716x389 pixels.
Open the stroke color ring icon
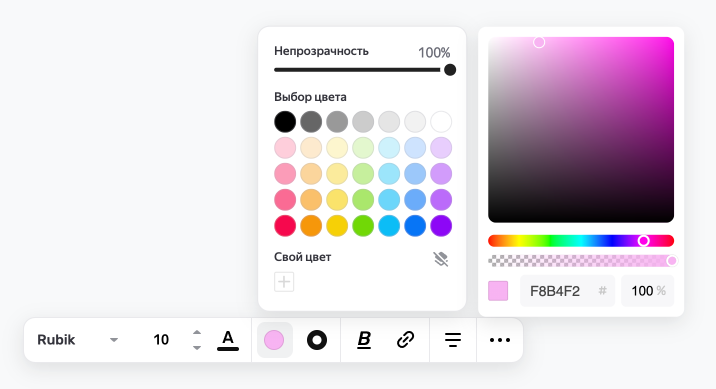click(317, 340)
